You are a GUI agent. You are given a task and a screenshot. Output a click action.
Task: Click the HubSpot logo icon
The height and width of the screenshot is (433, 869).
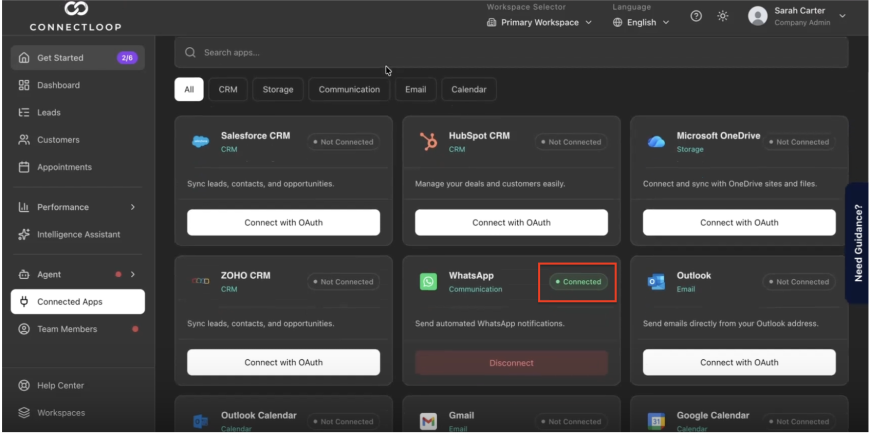click(x=428, y=142)
